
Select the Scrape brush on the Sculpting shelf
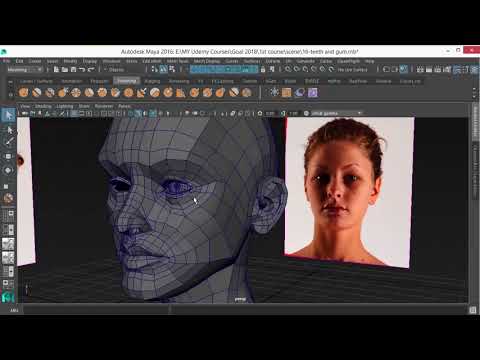pyautogui.click(x=168, y=92)
